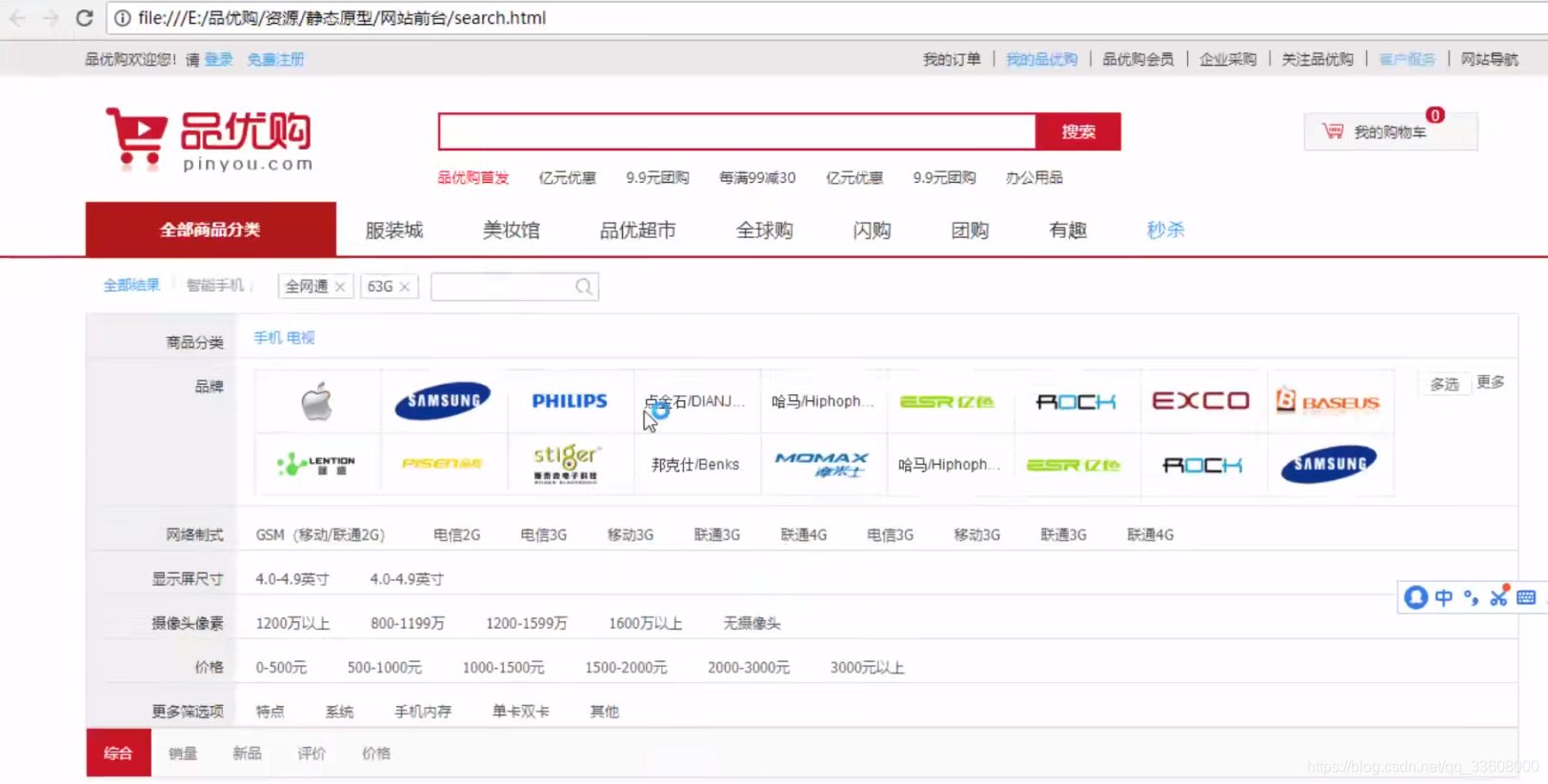Click into the small filter search field

coord(514,287)
